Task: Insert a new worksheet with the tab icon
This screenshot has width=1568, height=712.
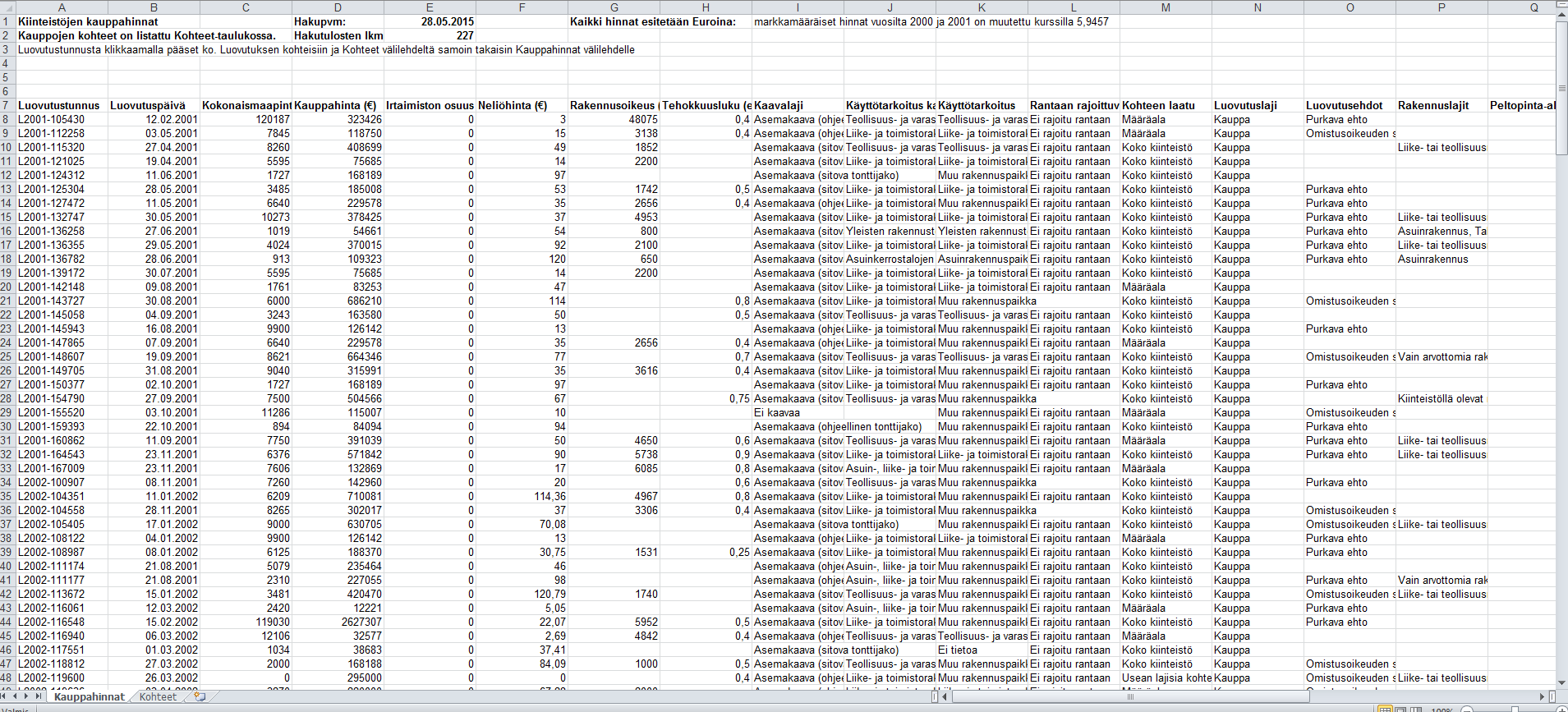Action: coord(199,696)
